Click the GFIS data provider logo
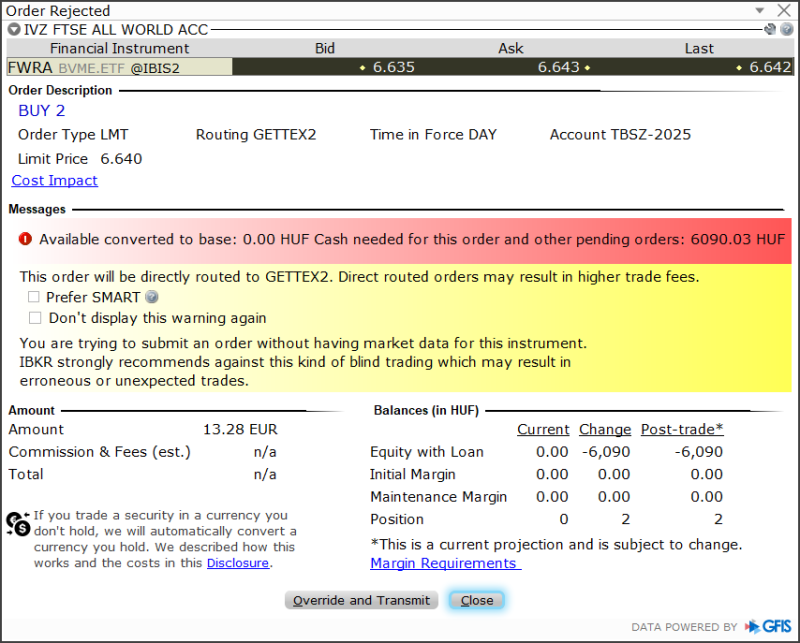 768,626
